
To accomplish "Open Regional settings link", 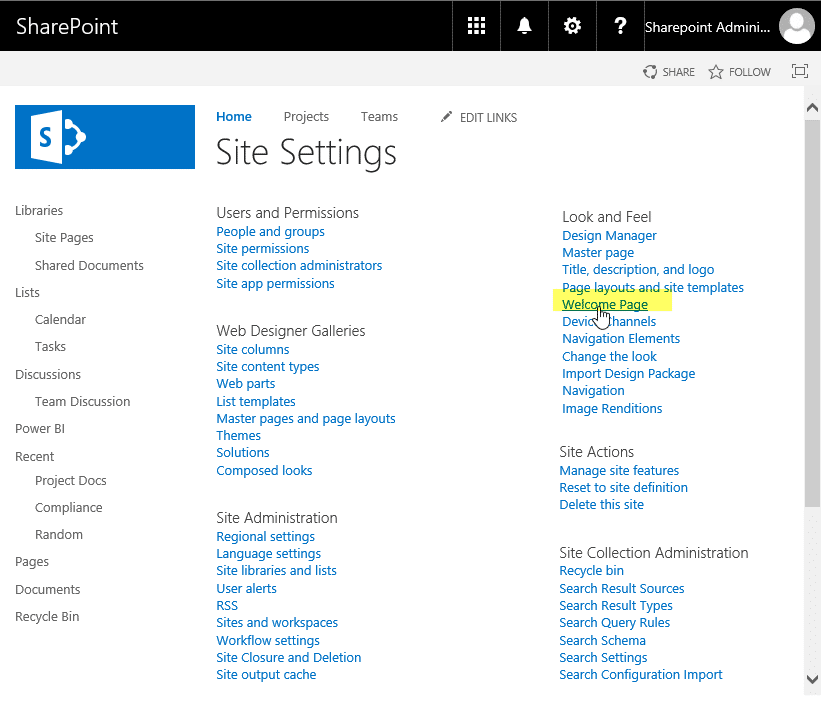I will click(266, 537).
